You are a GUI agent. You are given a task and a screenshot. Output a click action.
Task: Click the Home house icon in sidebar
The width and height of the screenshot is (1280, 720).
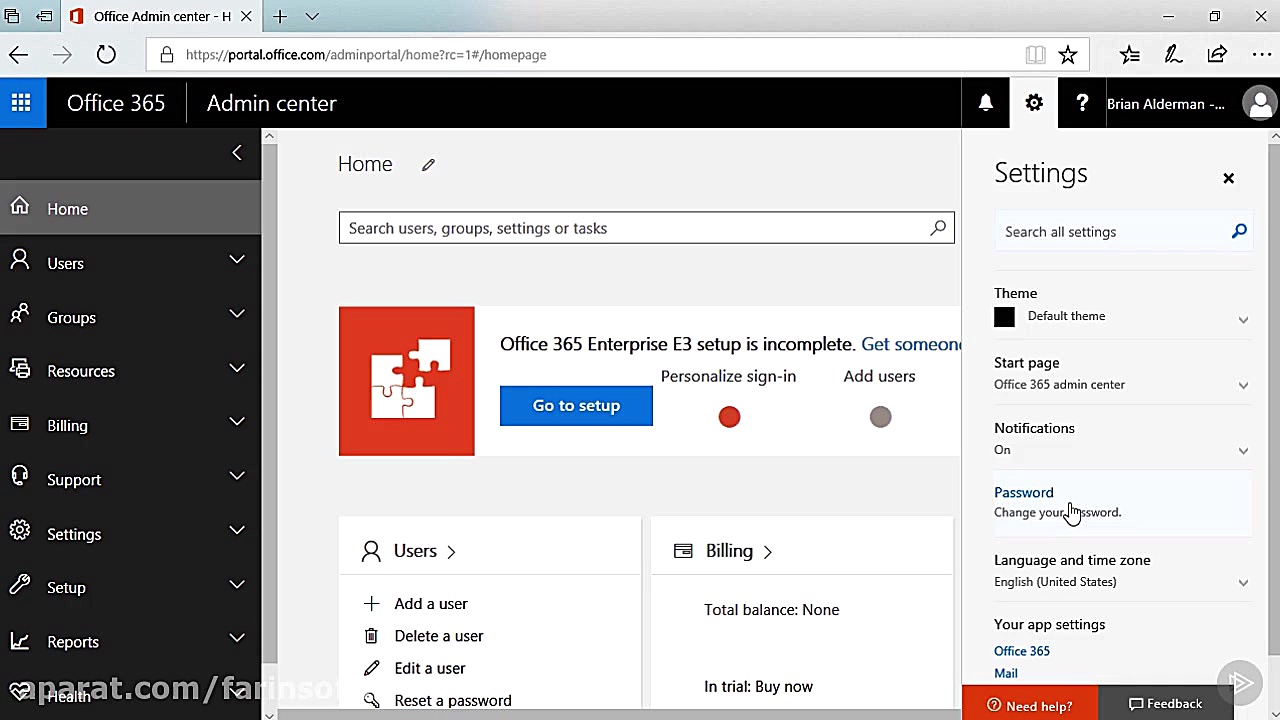click(19, 207)
